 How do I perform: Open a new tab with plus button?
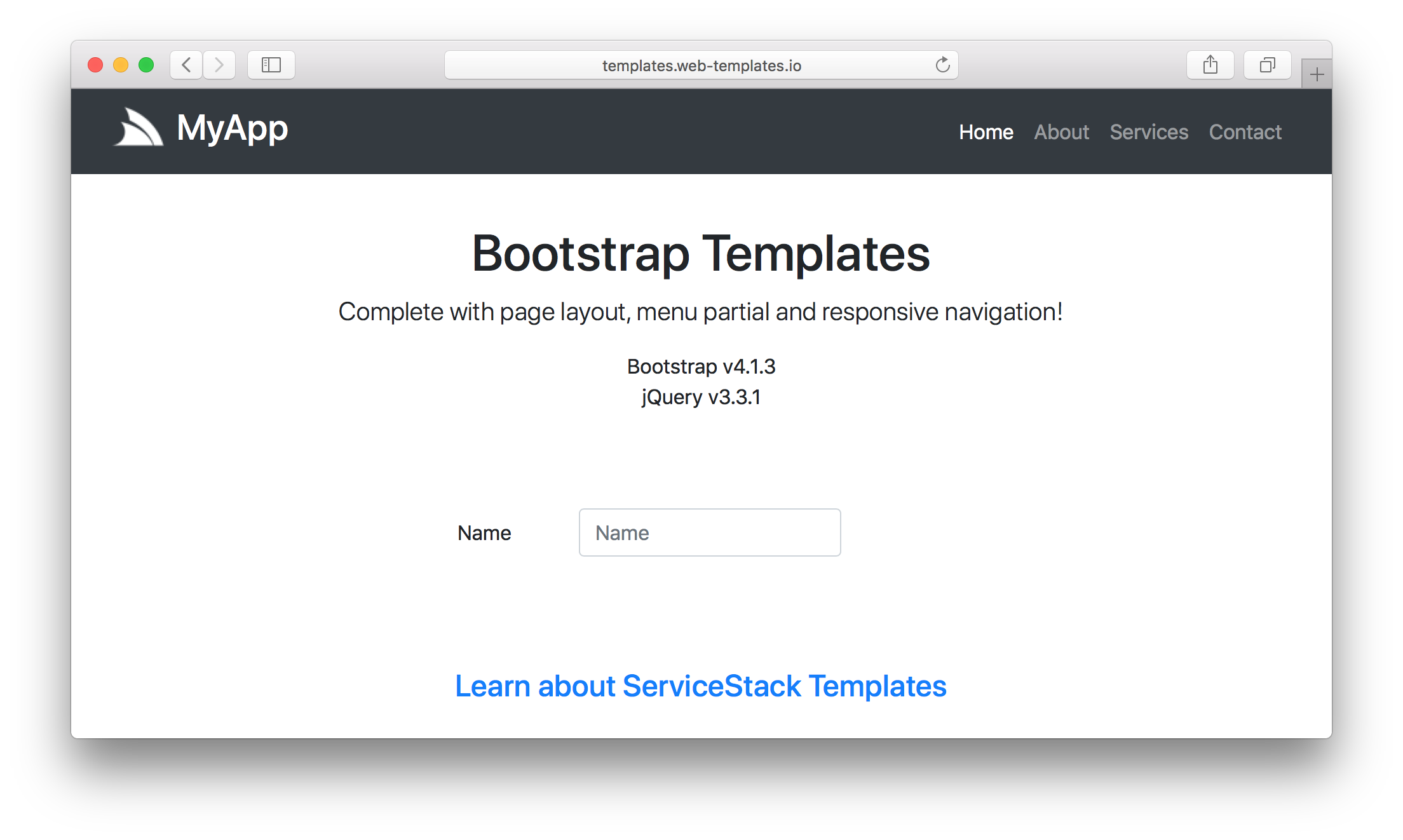[1317, 75]
